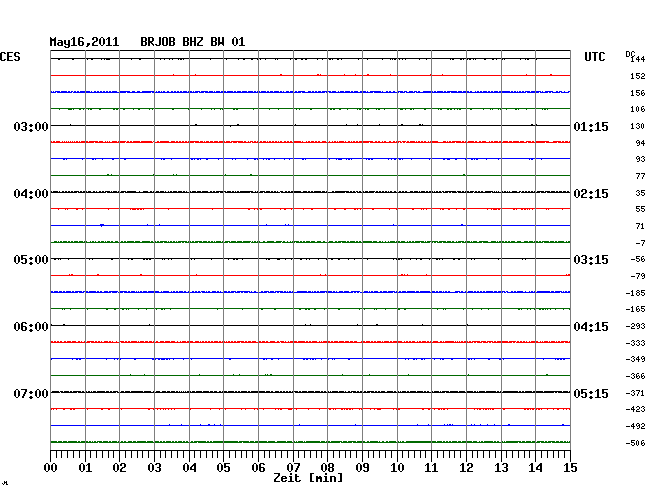This screenshot has width=650, height=494.
Task: Click the local time label 05:00
Action: pyautogui.click(x=31, y=260)
